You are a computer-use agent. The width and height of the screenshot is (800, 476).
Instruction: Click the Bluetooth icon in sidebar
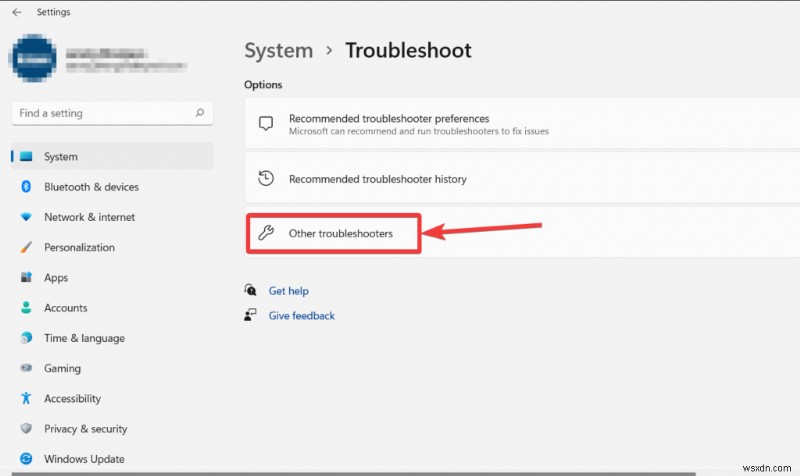pyautogui.click(x=26, y=187)
